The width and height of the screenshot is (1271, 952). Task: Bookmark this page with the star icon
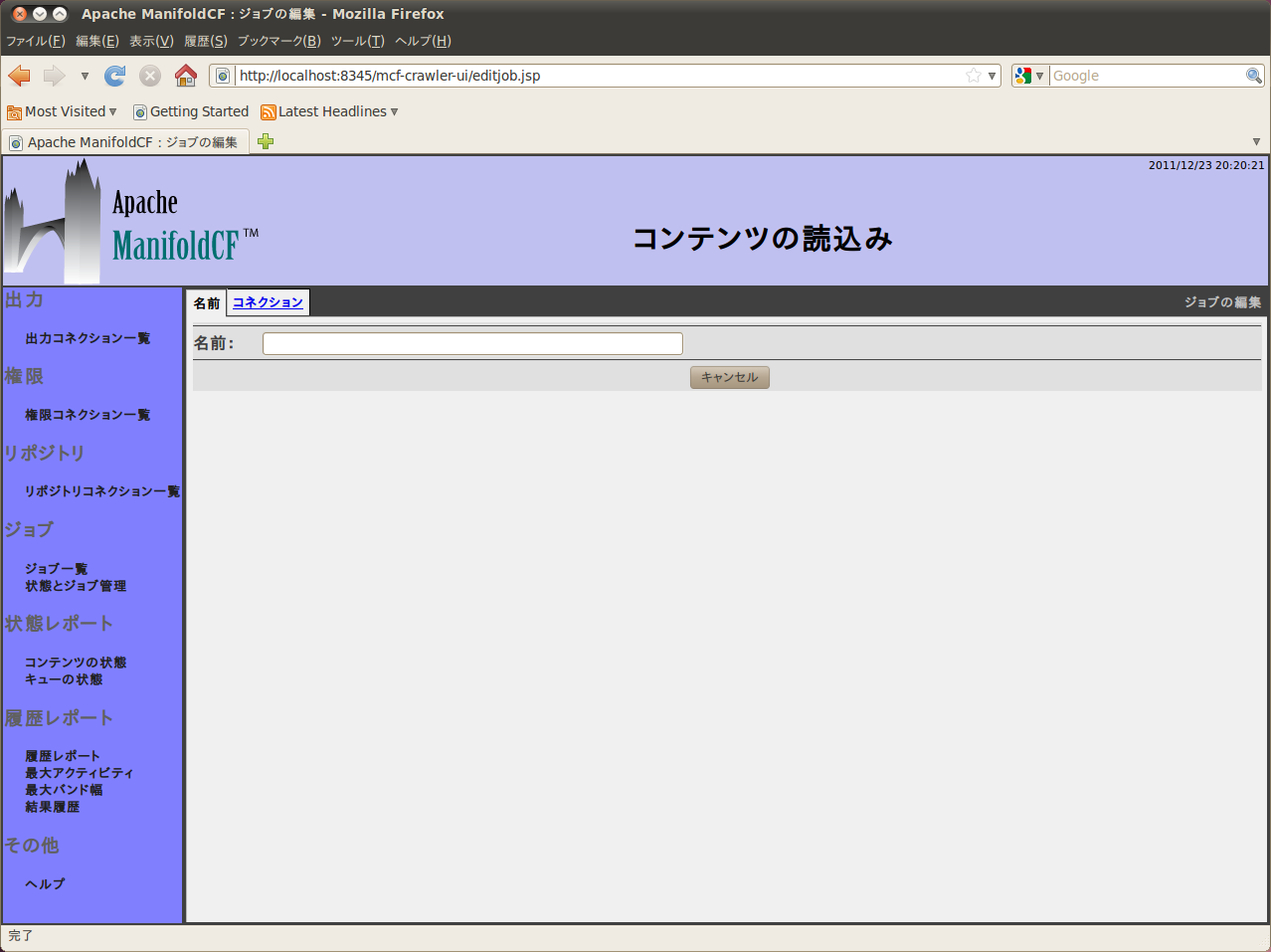coord(974,76)
